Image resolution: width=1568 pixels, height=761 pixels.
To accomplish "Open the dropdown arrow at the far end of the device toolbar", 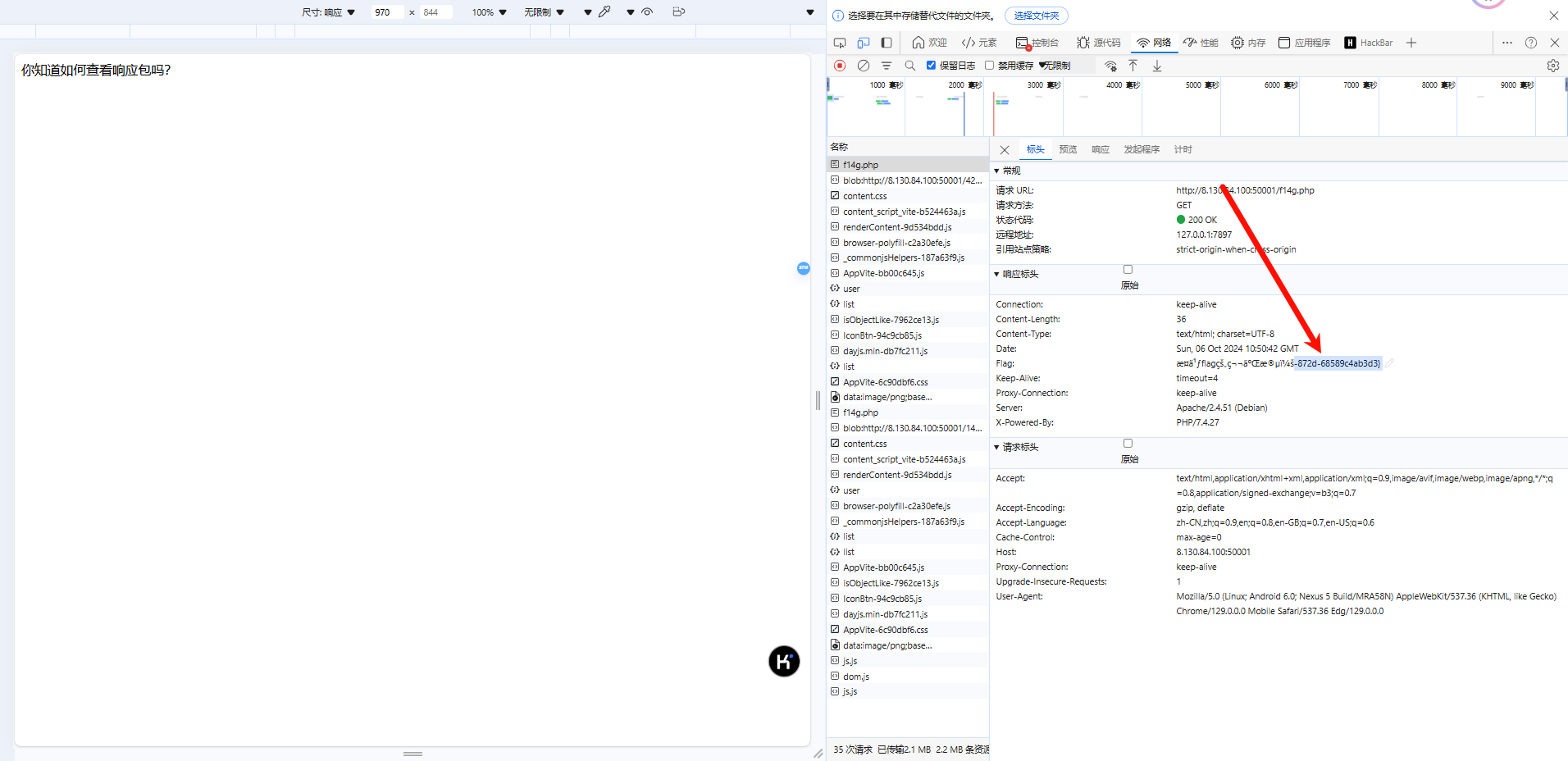I will (810, 12).
